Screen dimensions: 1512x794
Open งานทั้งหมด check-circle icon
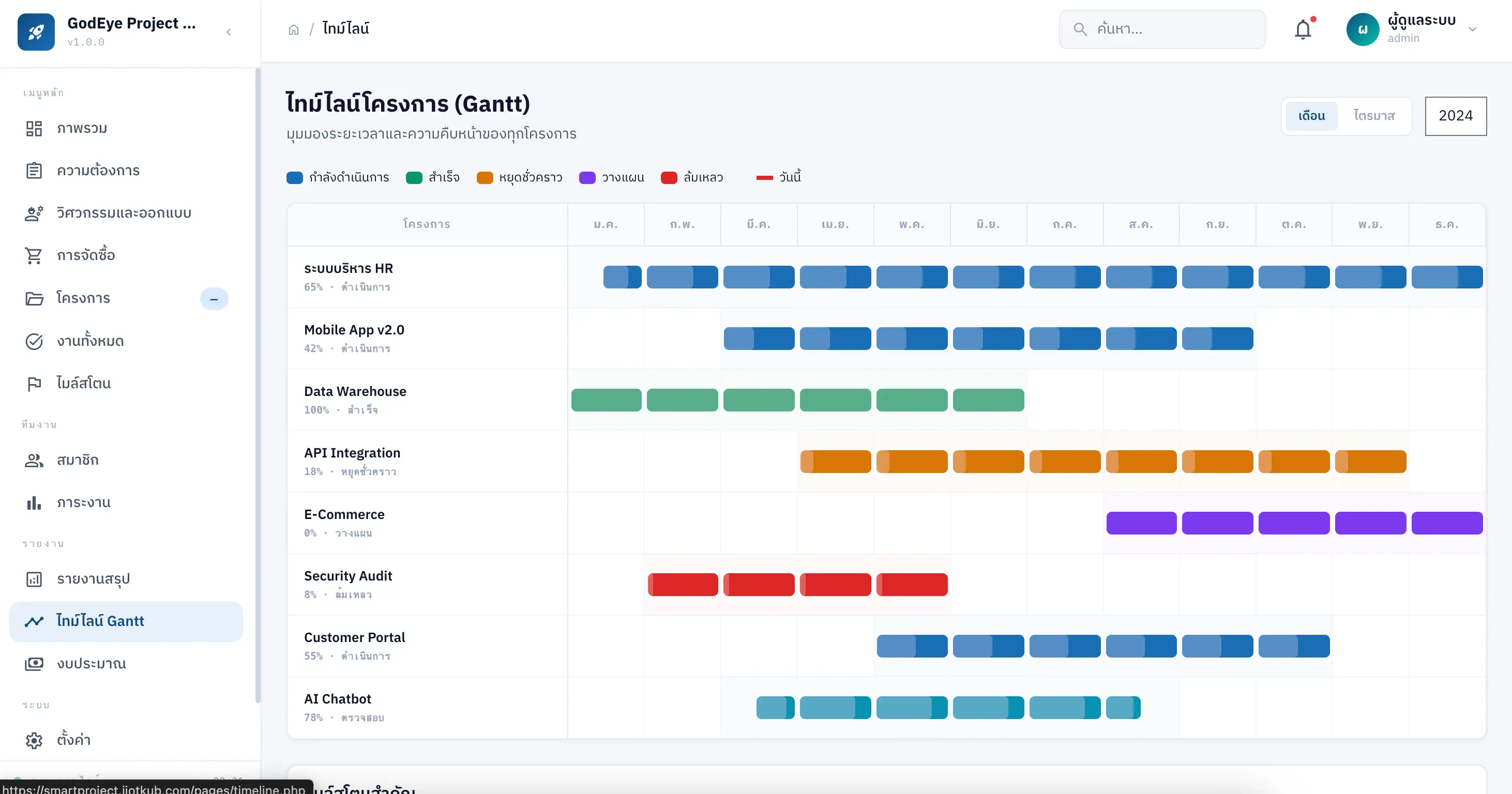point(34,341)
